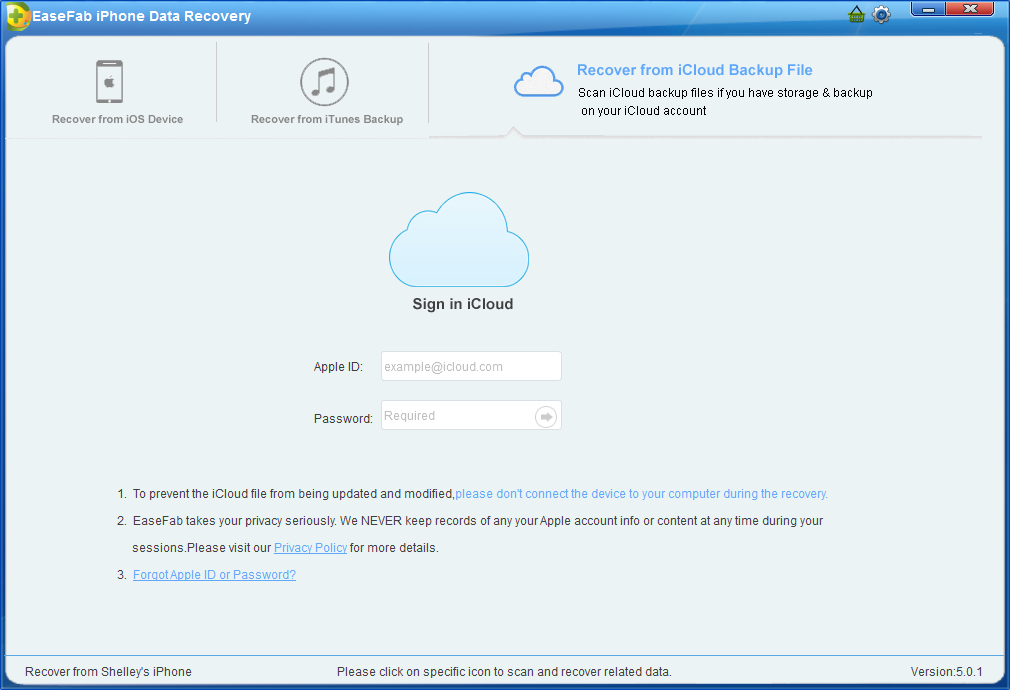This screenshot has width=1010, height=690.
Task: Open settings via the gear icon
Action: pyautogui.click(x=881, y=15)
